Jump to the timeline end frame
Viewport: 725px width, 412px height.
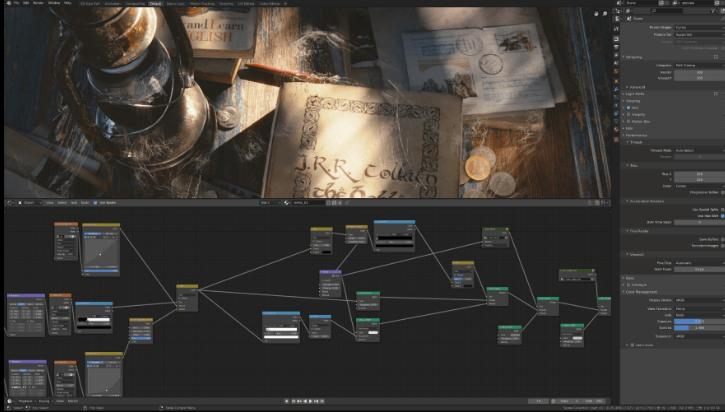[322, 401]
